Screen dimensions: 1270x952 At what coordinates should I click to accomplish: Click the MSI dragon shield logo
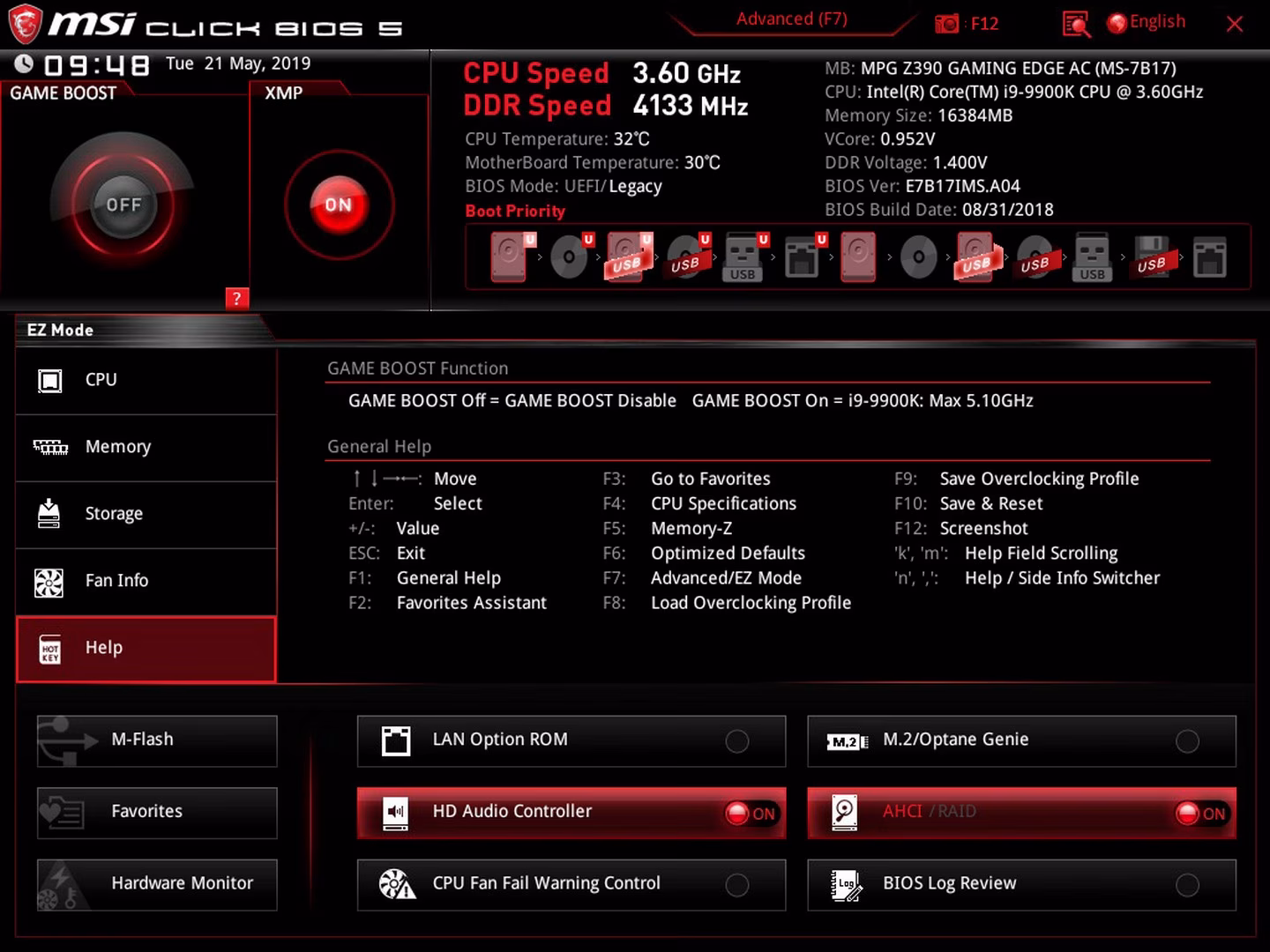click(24, 24)
